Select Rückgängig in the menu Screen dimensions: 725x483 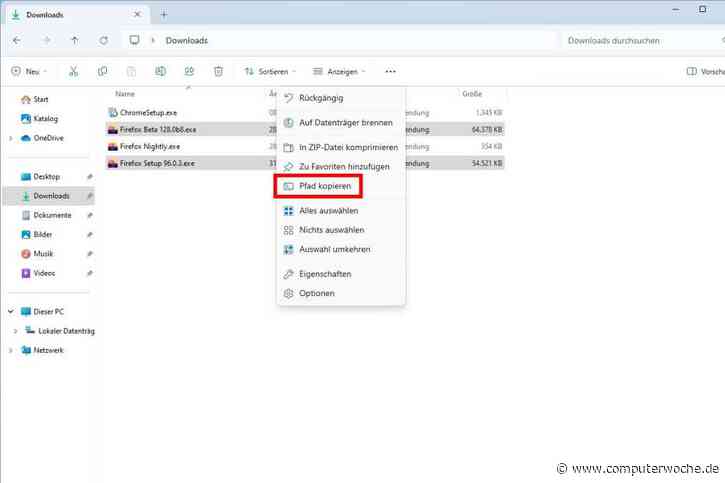point(341,98)
